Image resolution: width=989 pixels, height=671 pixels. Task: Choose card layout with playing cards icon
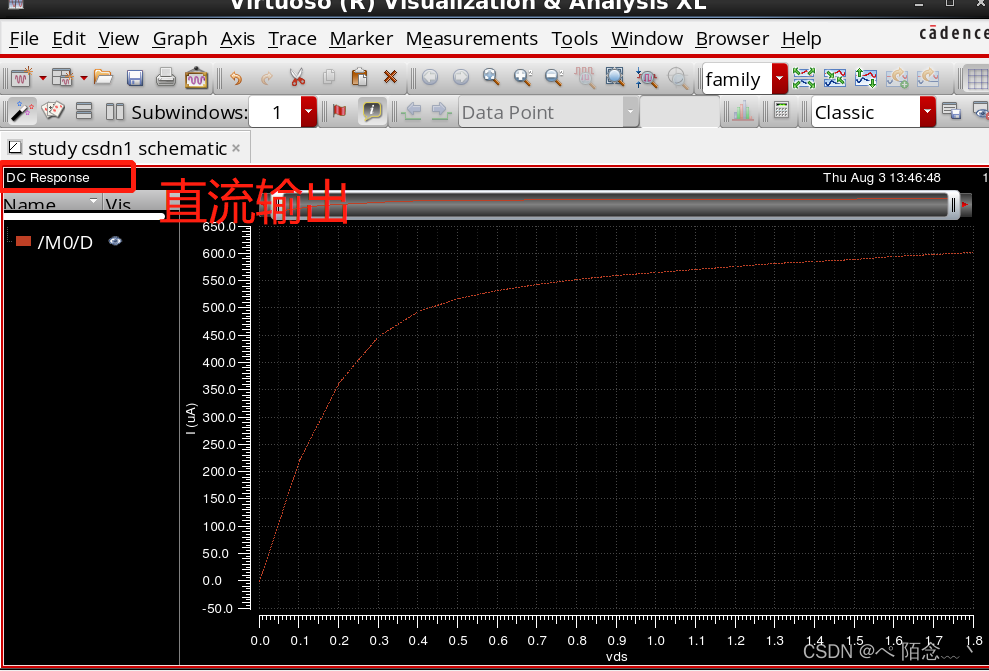click(x=53, y=111)
